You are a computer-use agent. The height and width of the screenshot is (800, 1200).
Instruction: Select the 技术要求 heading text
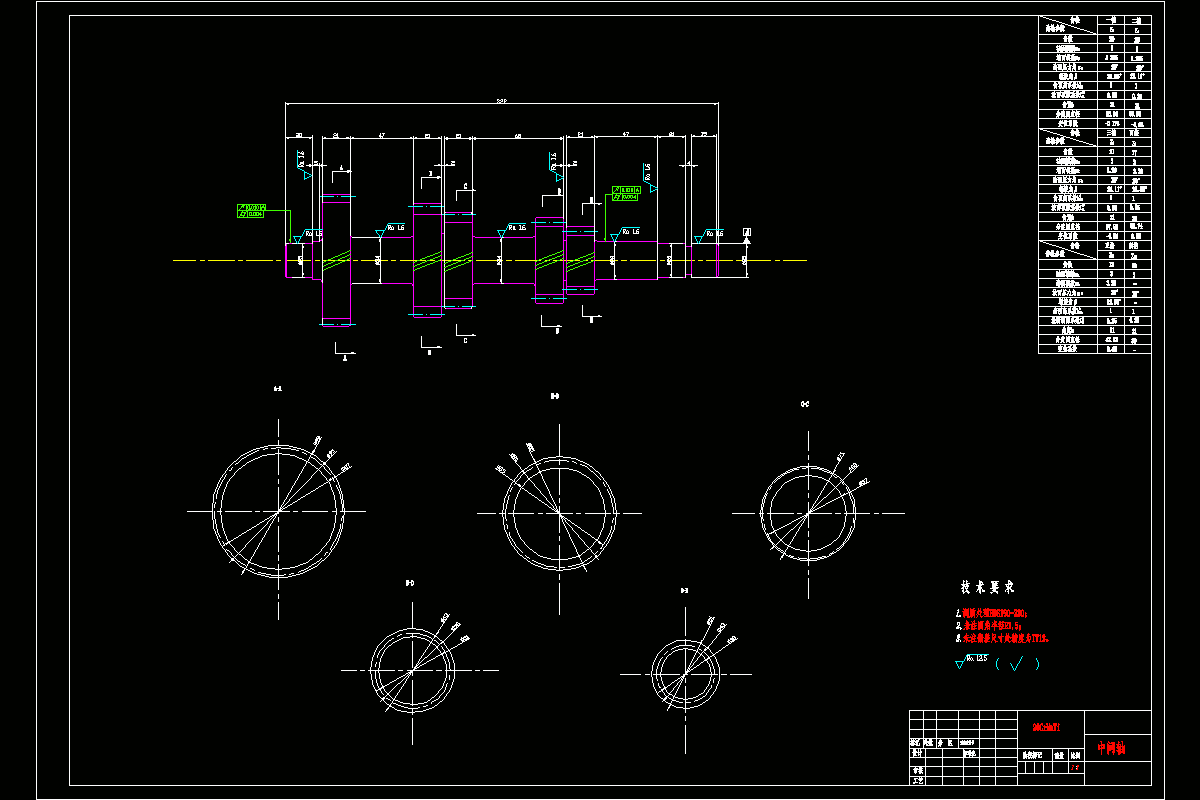pos(987,587)
